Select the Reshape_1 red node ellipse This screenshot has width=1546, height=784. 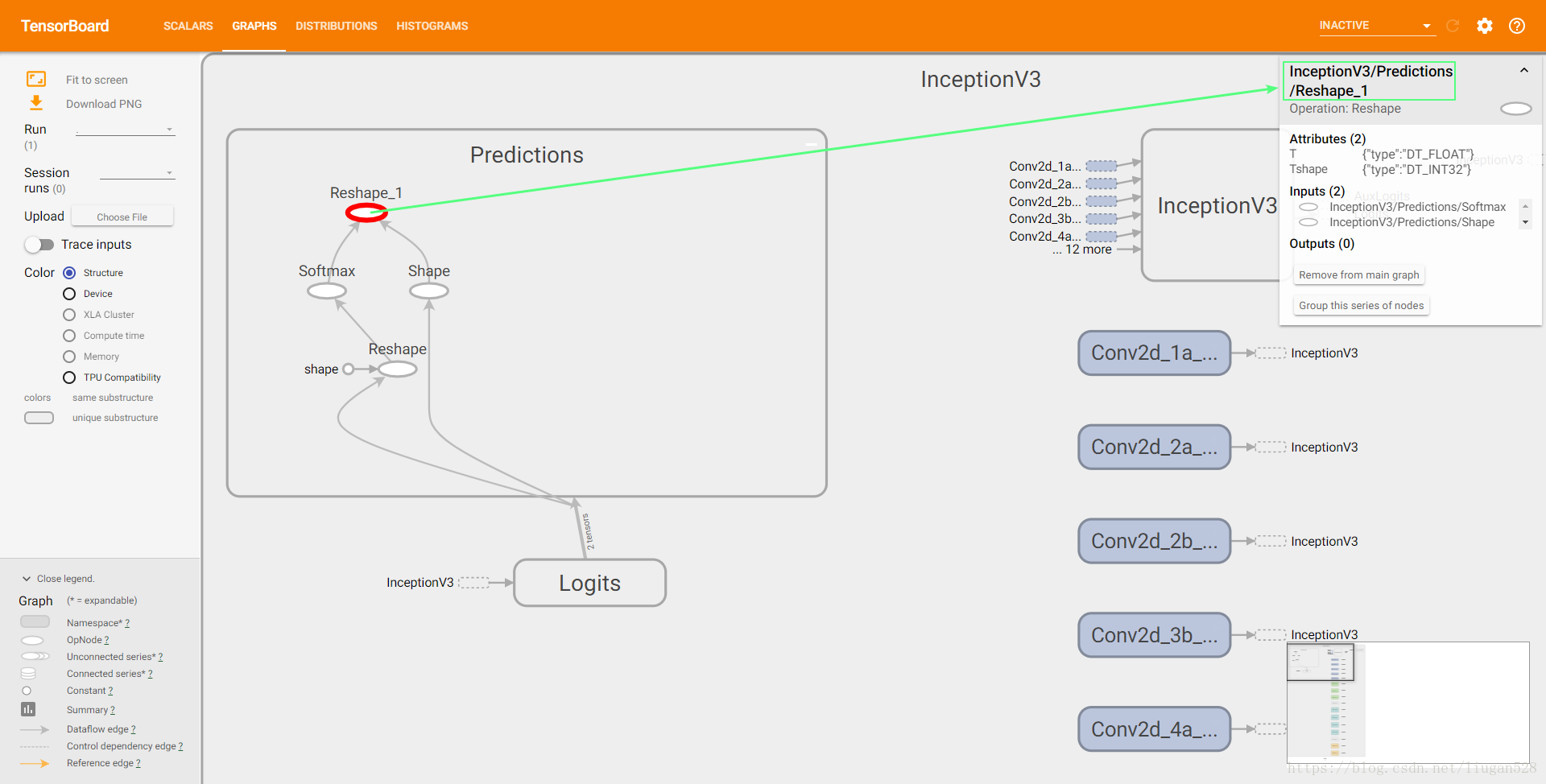(366, 213)
